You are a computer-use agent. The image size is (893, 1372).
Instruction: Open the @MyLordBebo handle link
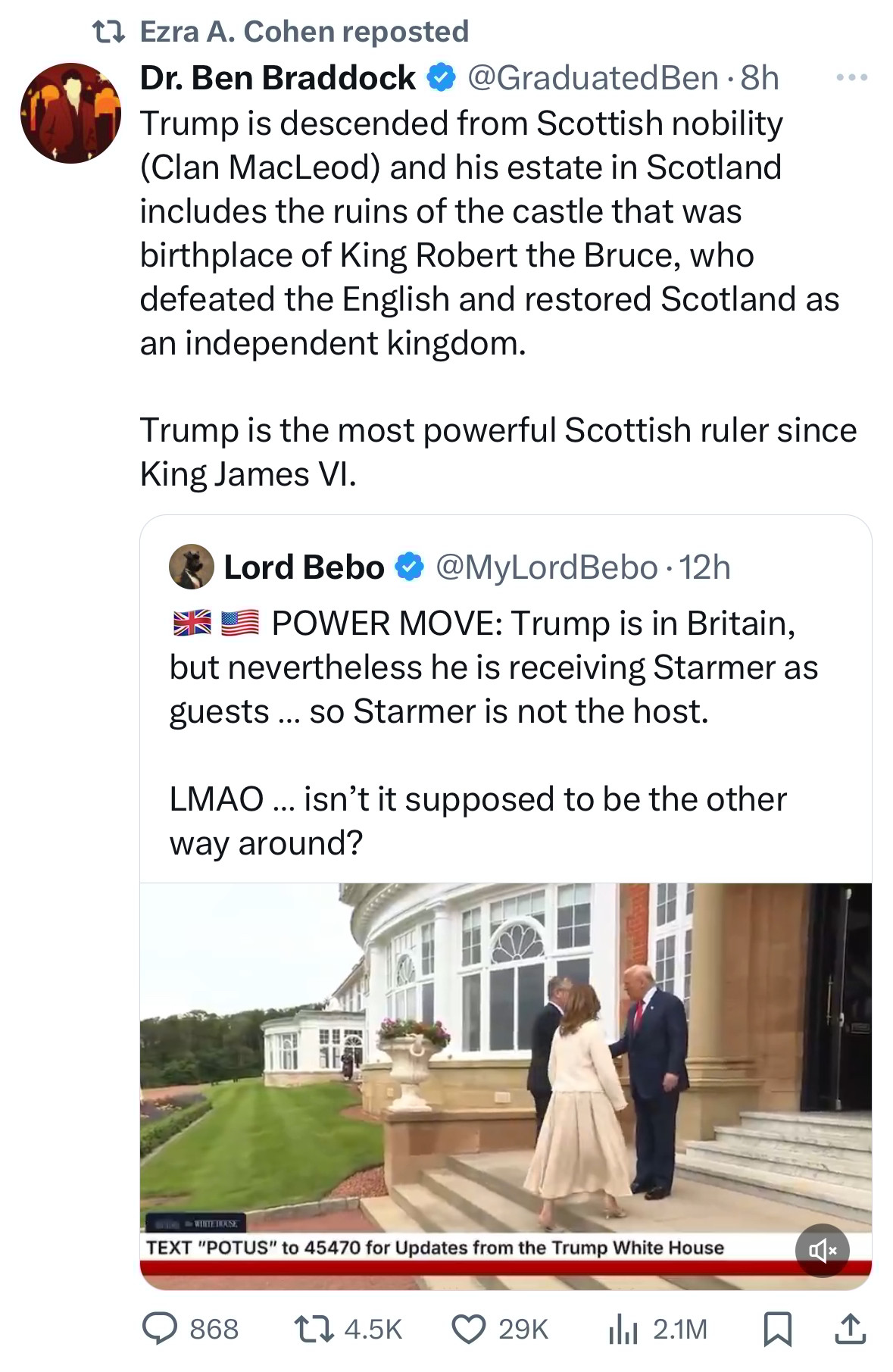point(546,567)
